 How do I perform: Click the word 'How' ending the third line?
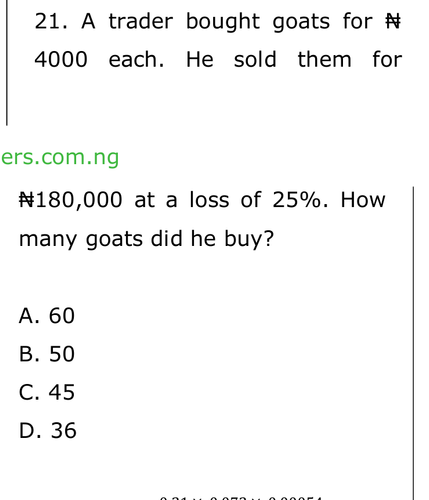point(363,200)
